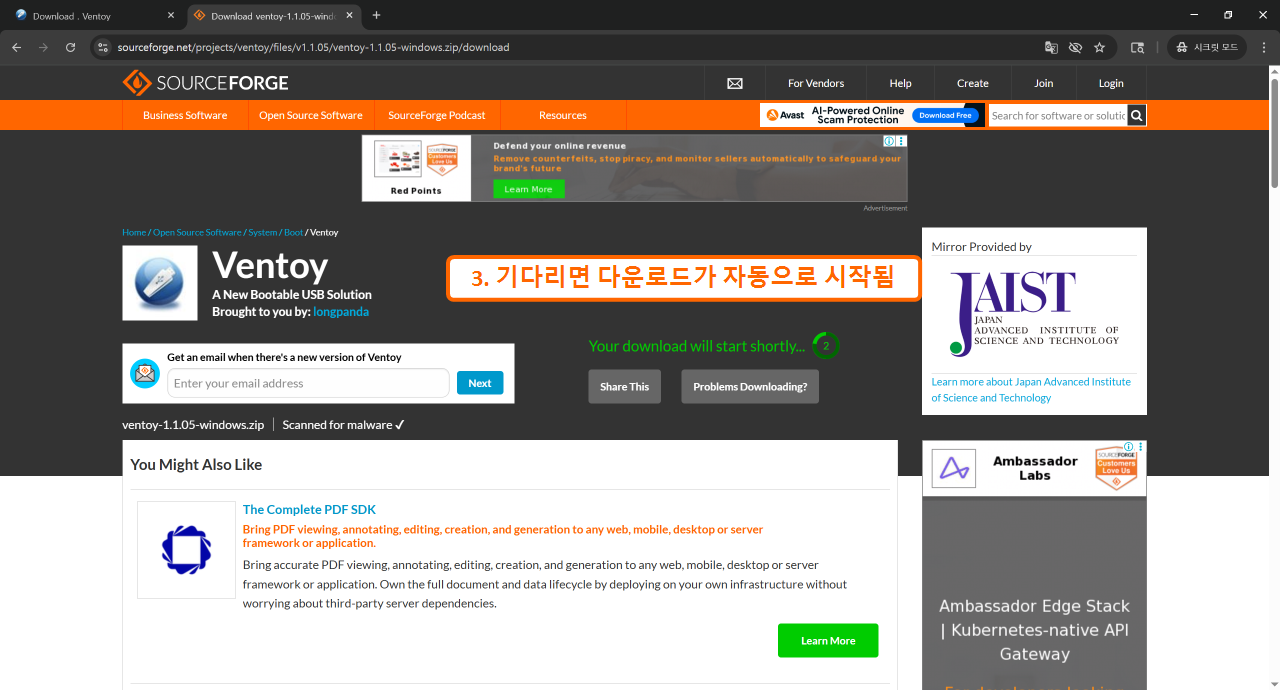Open Chrome's three-dot menu
Image resolution: width=1280 pixels, height=690 pixels.
(x=1262, y=47)
